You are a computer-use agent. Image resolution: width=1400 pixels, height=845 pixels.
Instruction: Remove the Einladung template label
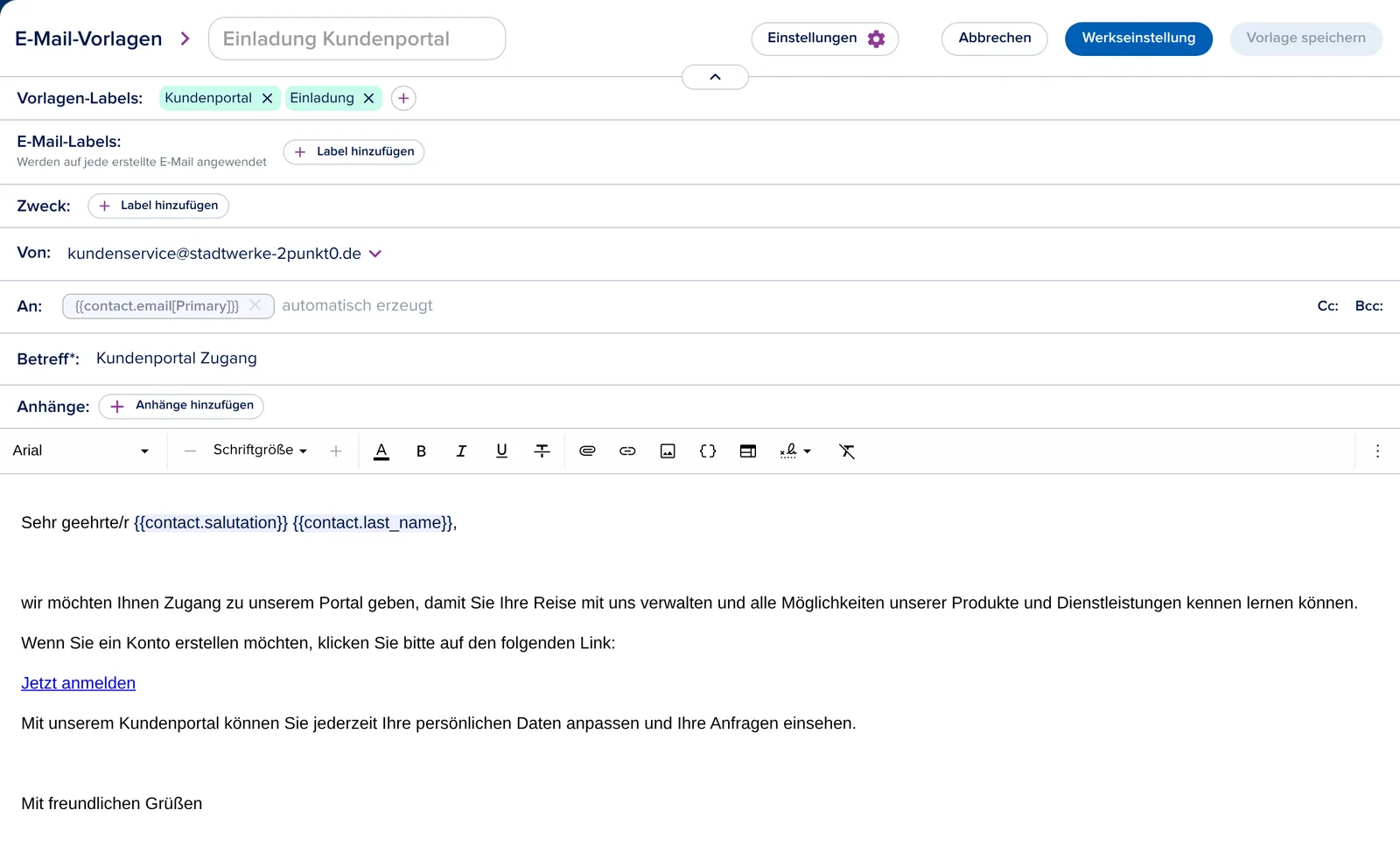[x=369, y=98]
